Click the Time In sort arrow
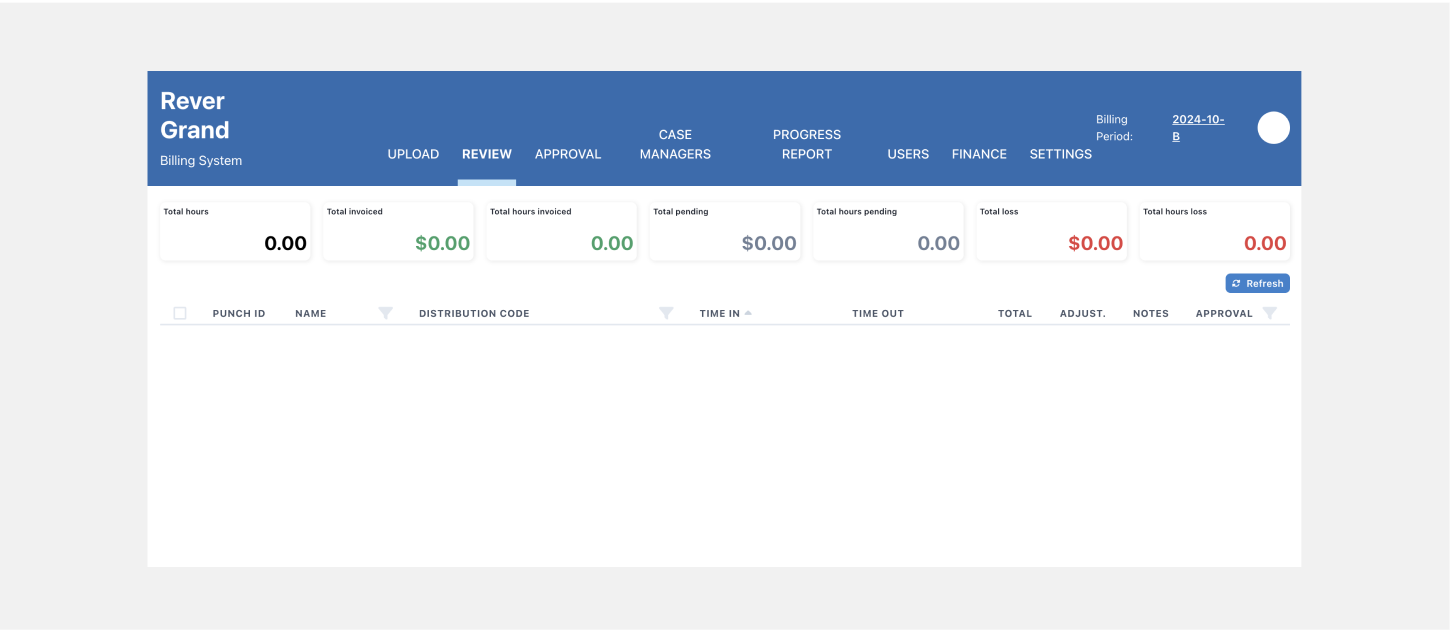This screenshot has width=1450, height=630. (748, 313)
